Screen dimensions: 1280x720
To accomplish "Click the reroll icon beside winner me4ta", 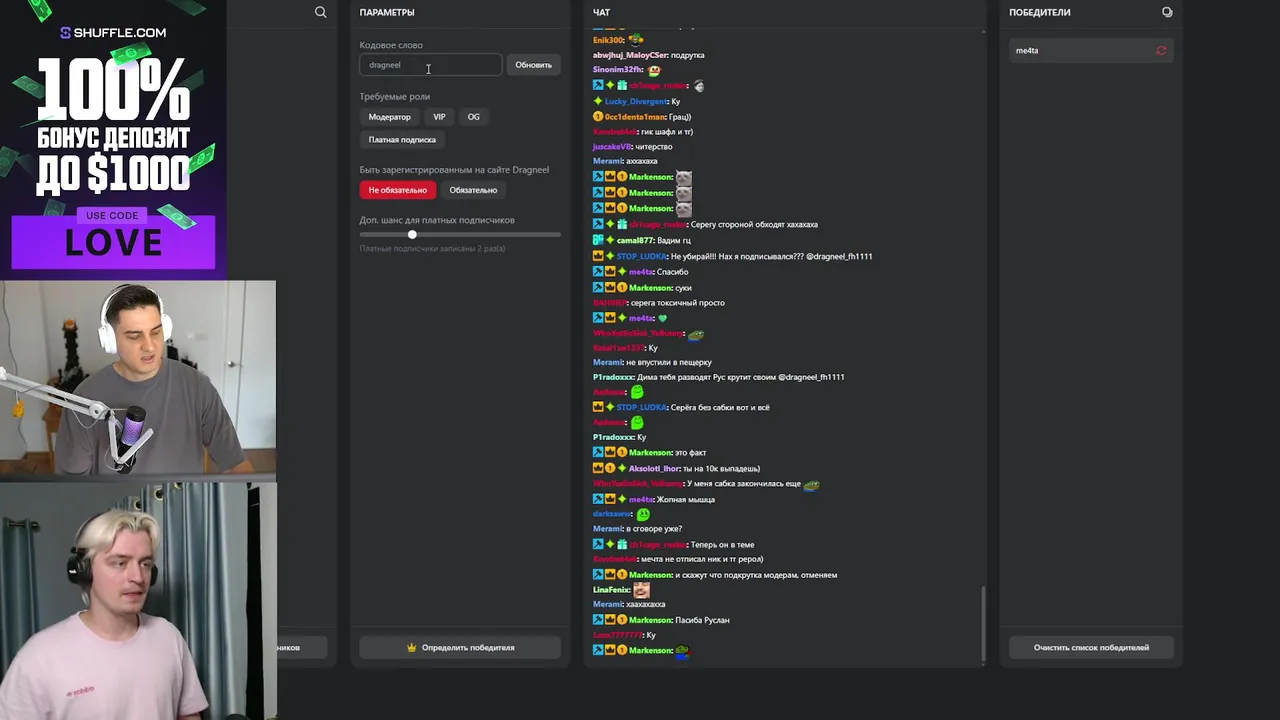I will click(1161, 50).
